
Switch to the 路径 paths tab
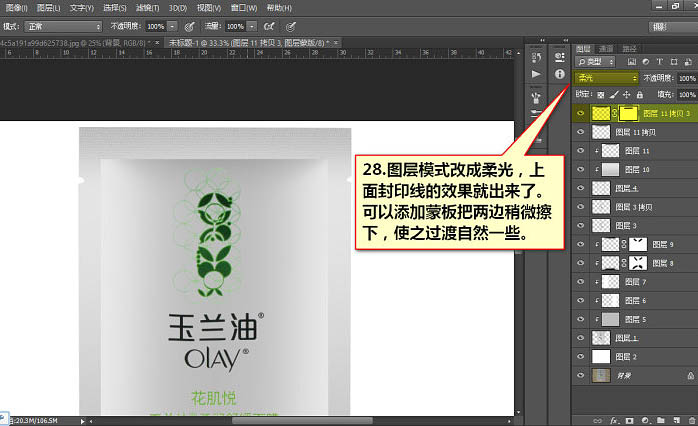click(x=629, y=49)
